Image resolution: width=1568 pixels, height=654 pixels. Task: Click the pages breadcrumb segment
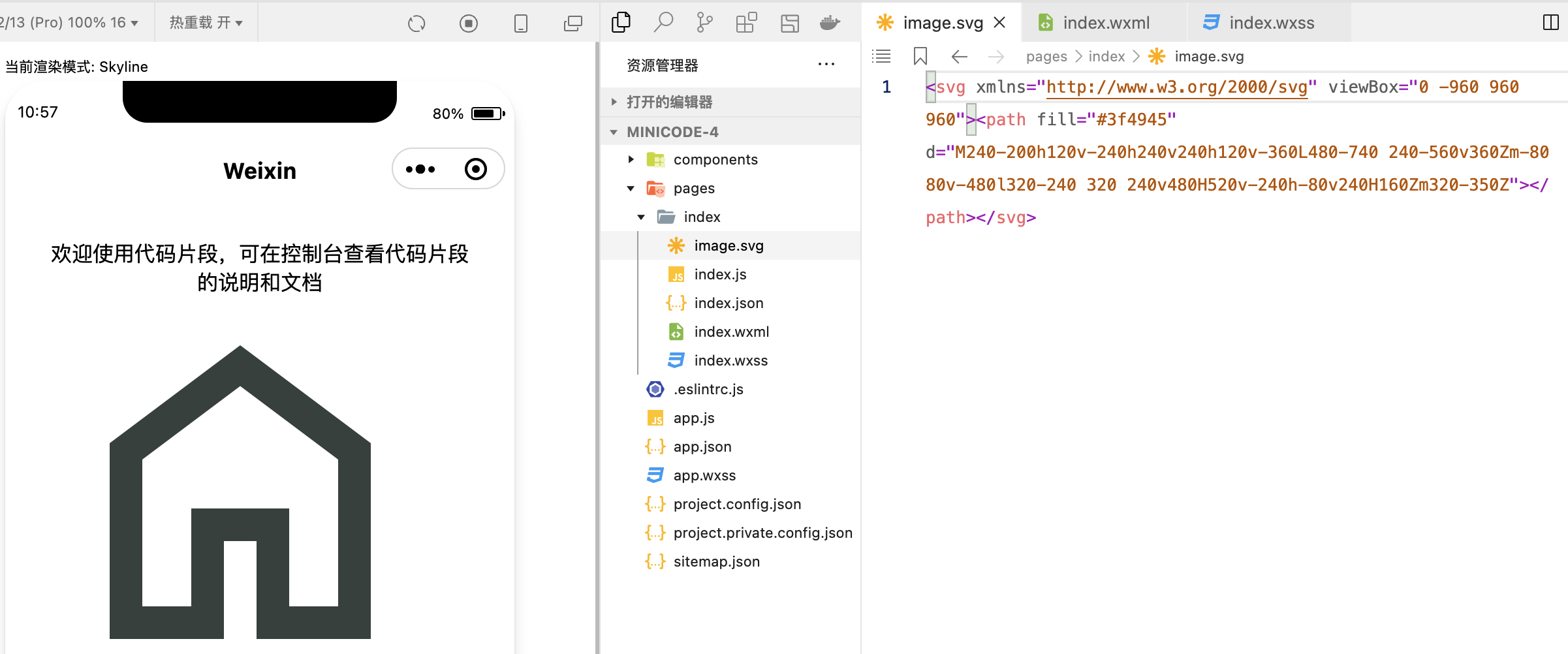point(1046,57)
